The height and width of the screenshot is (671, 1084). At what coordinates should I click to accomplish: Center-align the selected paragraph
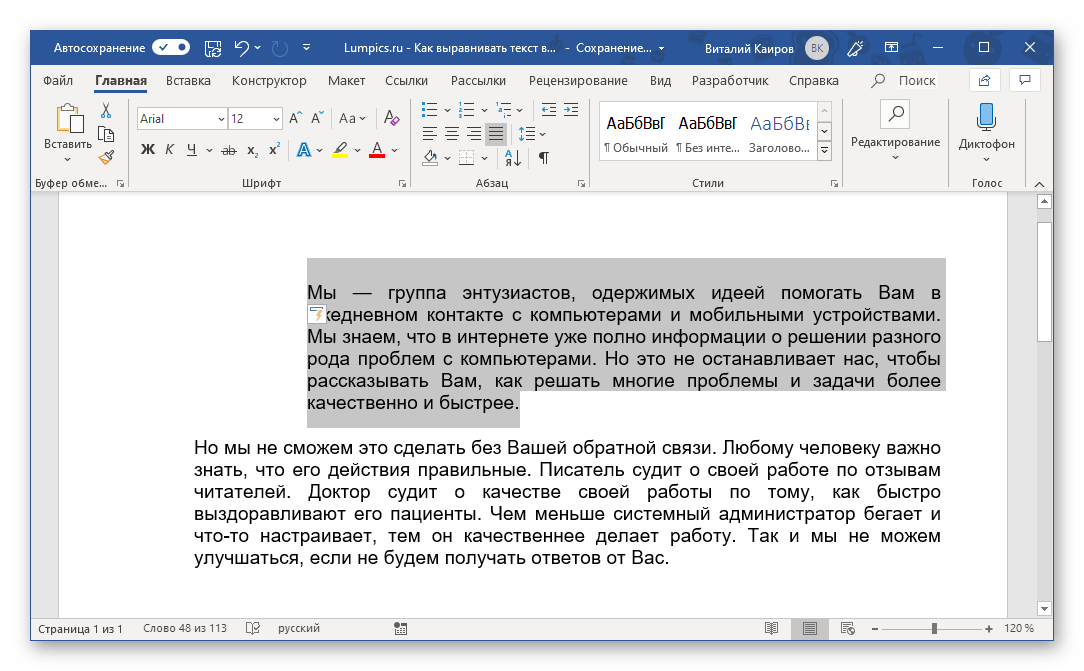[451, 133]
